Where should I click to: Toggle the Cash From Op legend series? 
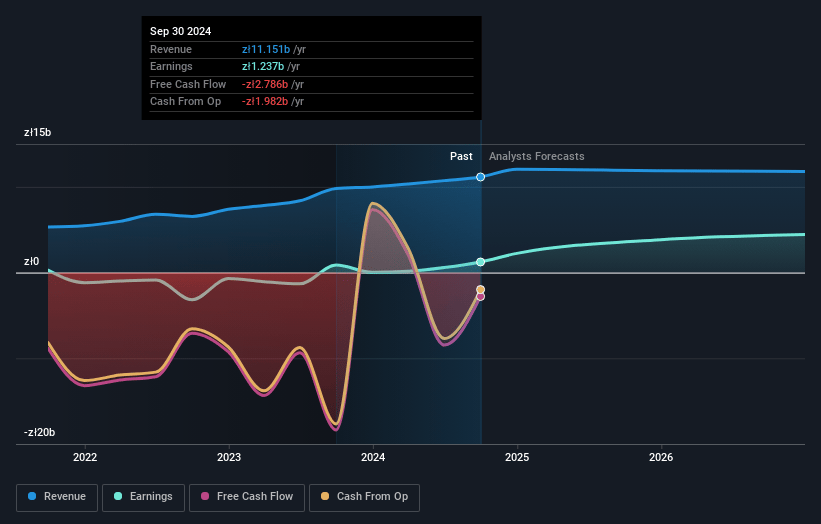[x=364, y=497]
